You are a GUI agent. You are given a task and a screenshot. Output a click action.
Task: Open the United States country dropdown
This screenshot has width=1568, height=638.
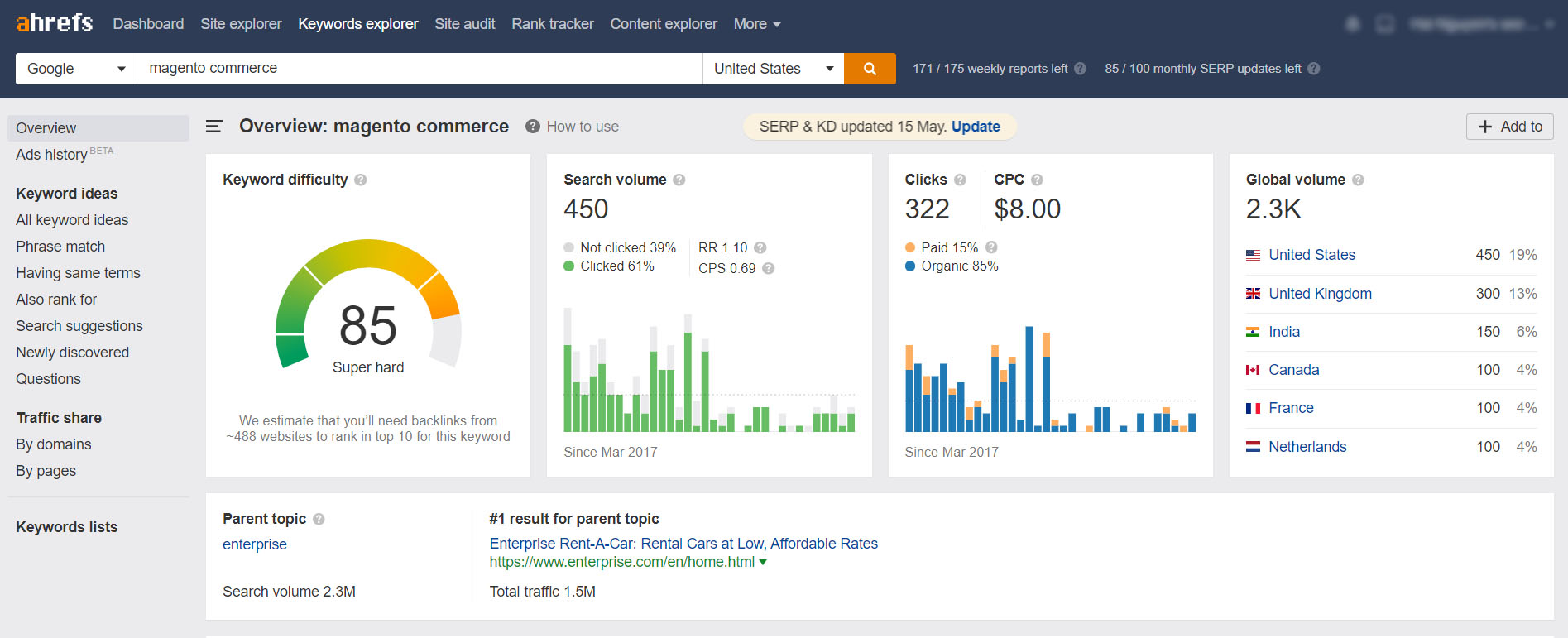[x=773, y=69]
